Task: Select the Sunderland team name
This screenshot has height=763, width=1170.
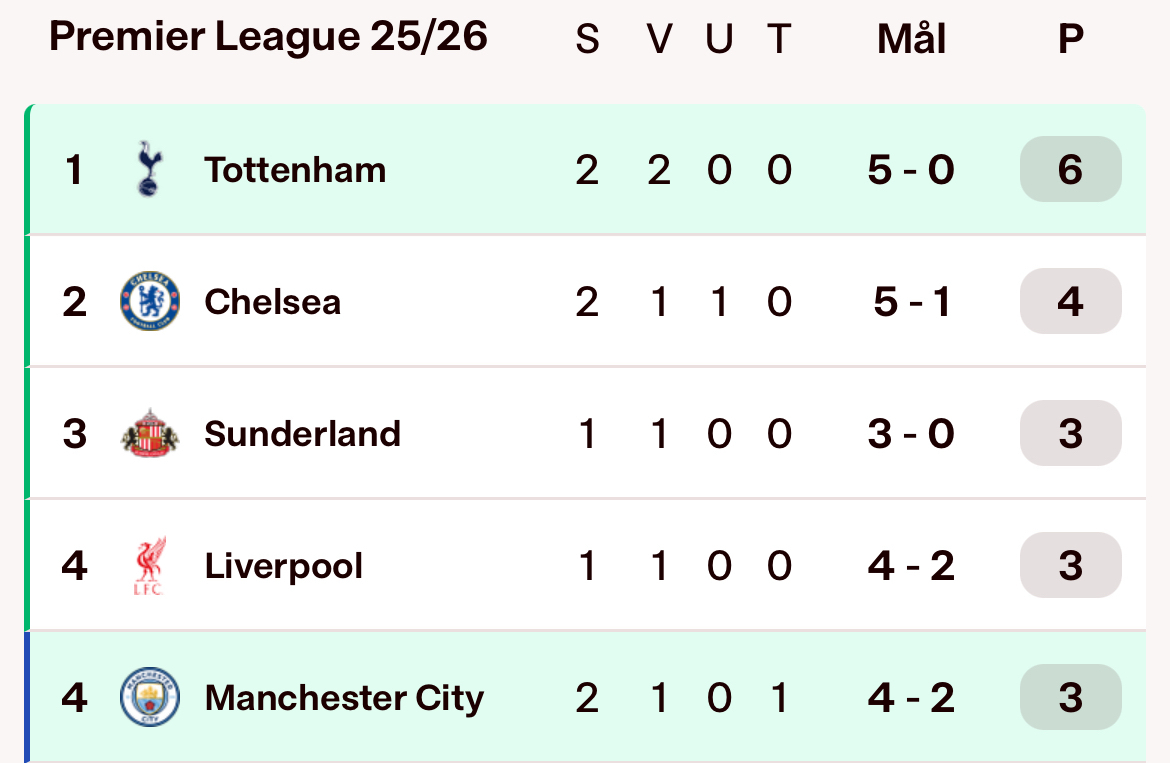Action: [302, 434]
